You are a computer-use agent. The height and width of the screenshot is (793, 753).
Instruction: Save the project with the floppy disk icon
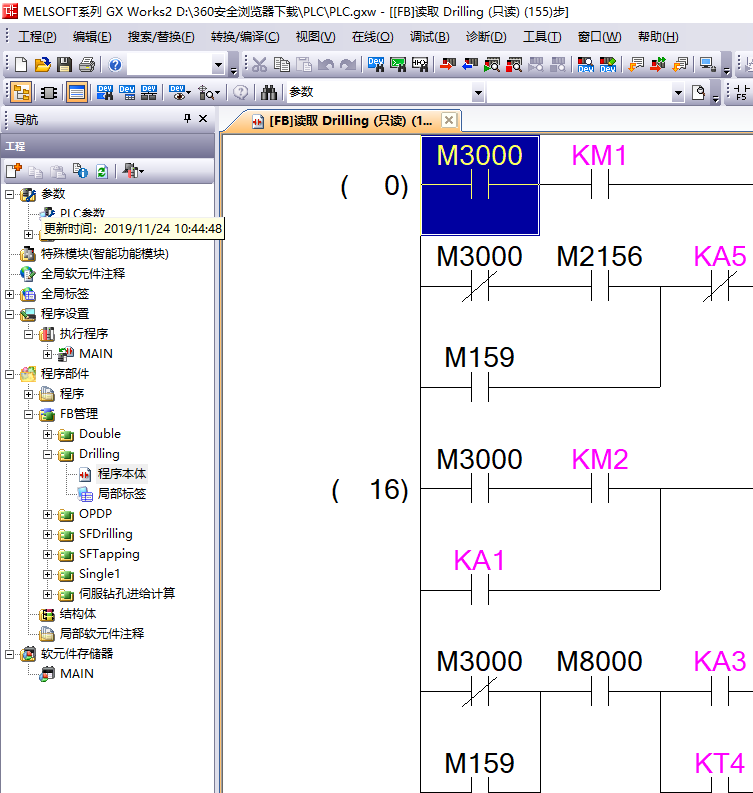64,65
